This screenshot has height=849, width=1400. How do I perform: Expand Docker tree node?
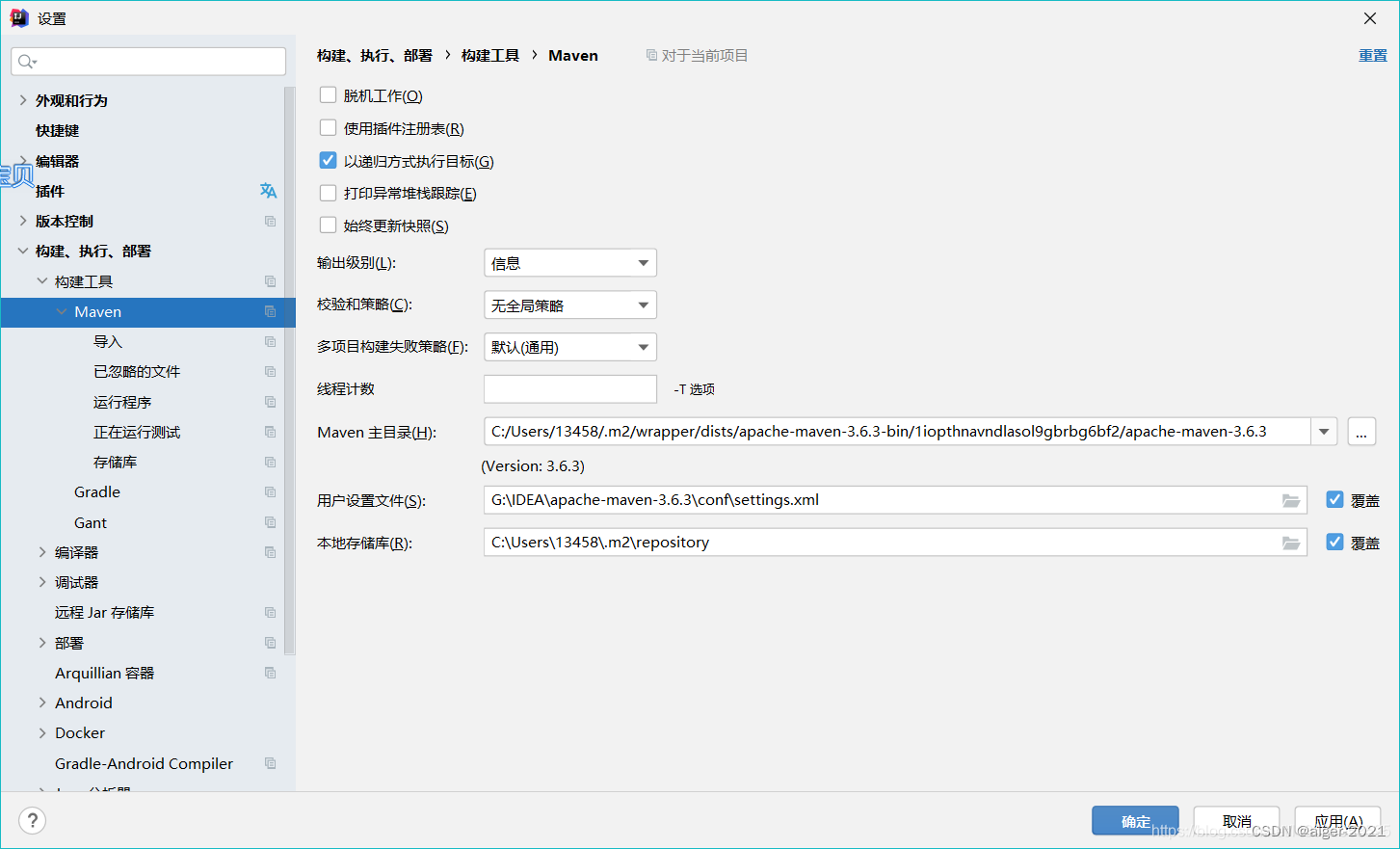point(42,732)
